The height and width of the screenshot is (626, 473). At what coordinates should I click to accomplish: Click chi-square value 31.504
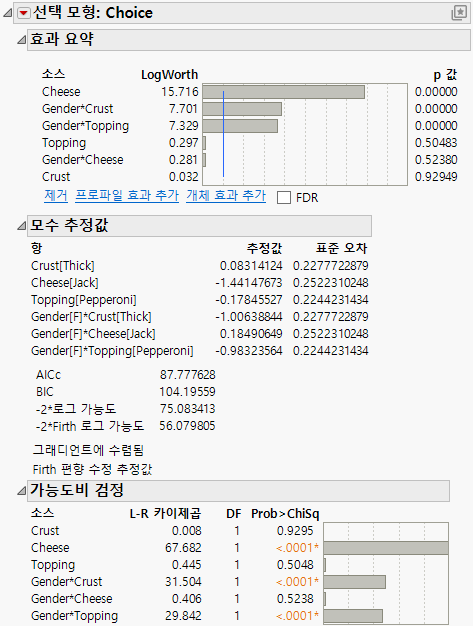point(183,582)
